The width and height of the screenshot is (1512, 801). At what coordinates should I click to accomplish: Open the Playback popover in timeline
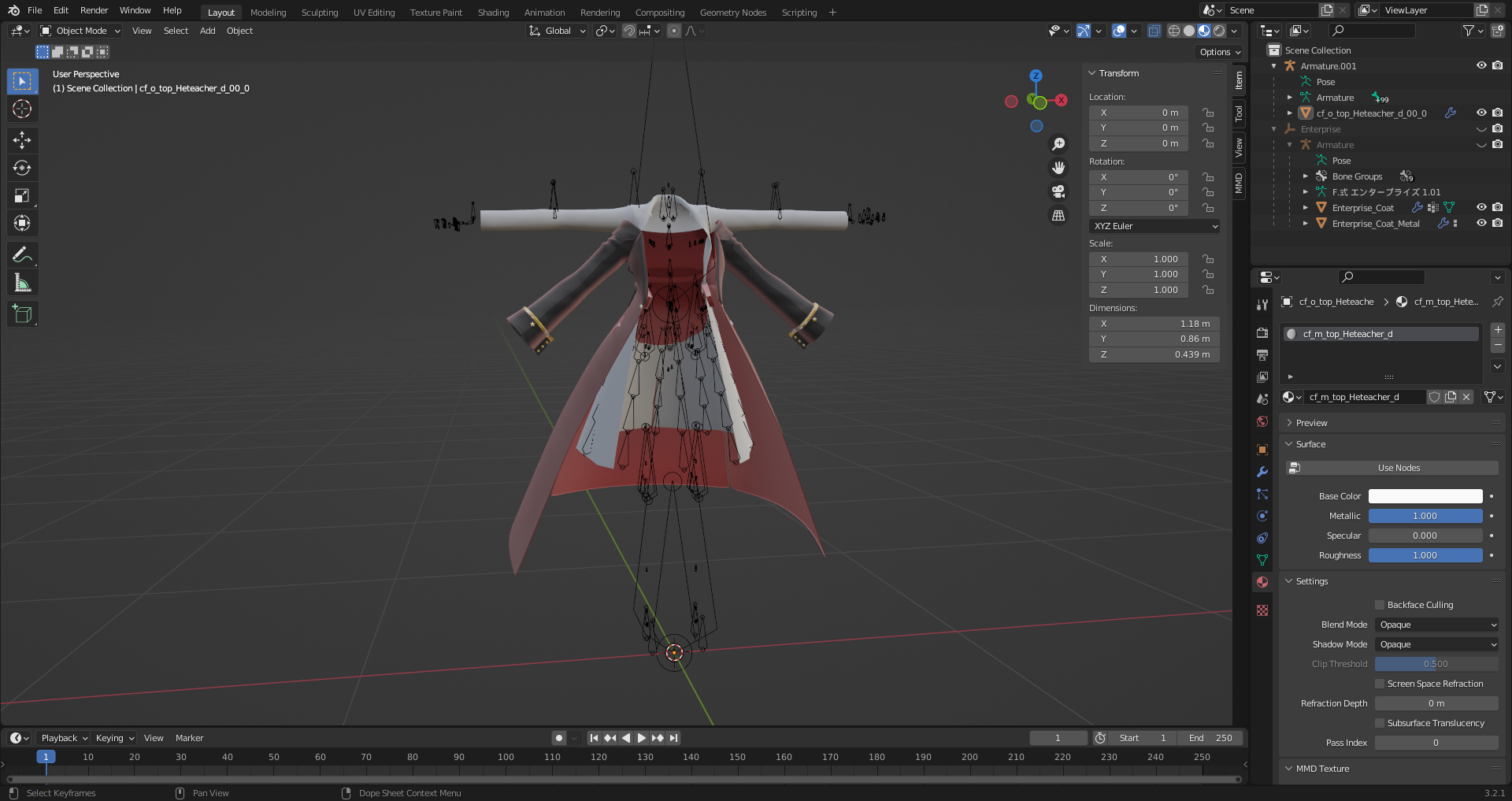click(x=64, y=738)
